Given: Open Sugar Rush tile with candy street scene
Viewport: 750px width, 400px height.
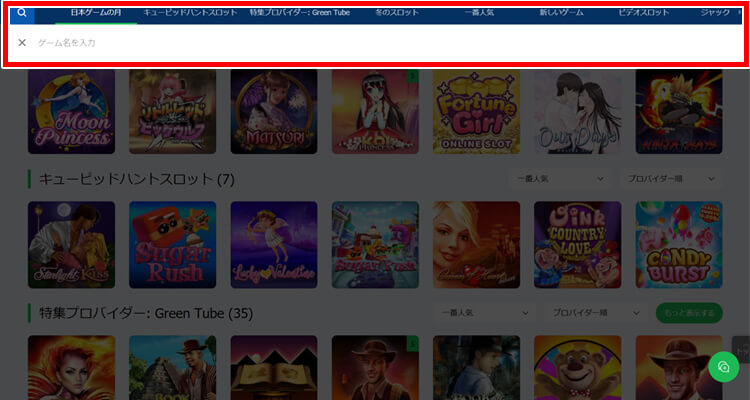Looking at the screenshot, I should pos(375,244).
